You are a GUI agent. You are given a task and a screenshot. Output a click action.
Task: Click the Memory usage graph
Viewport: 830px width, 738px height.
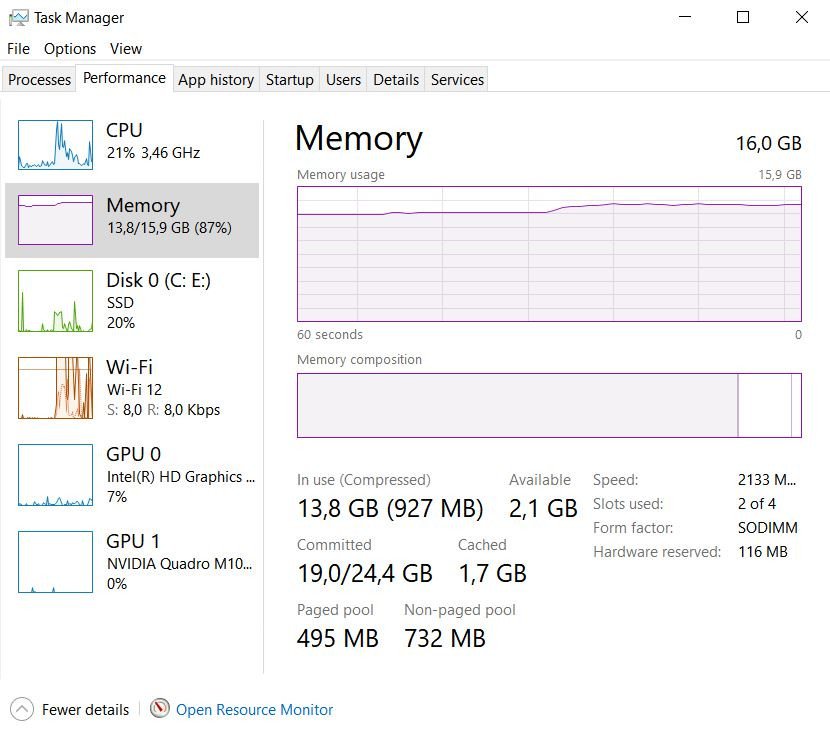coord(548,253)
